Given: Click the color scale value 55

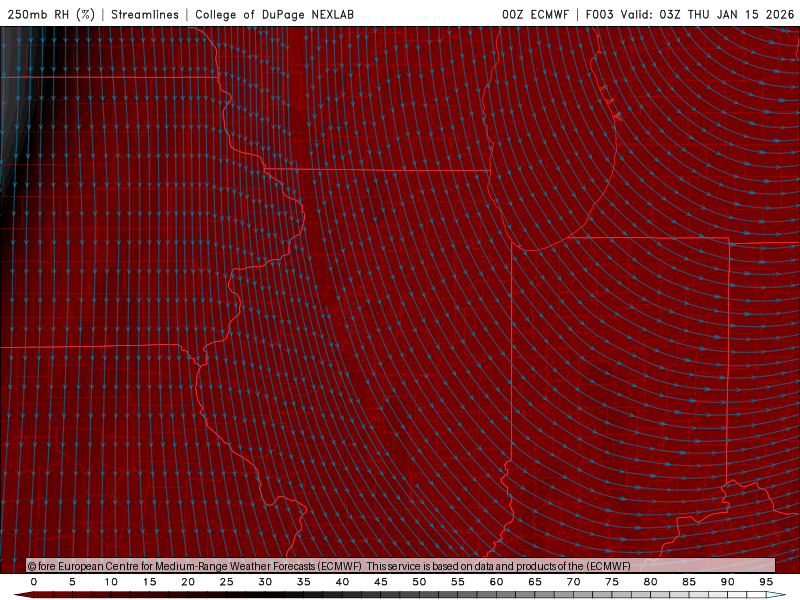Looking at the screenshot, I should click(458, 582).
